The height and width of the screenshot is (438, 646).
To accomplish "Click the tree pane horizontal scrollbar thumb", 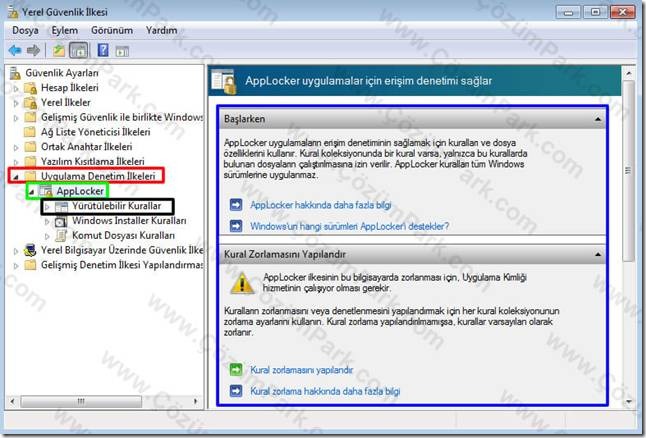I will [81, 401].
